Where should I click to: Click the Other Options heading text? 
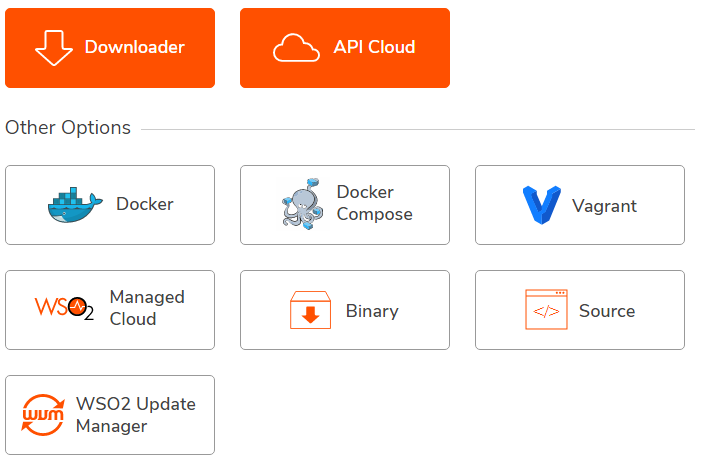68,128
